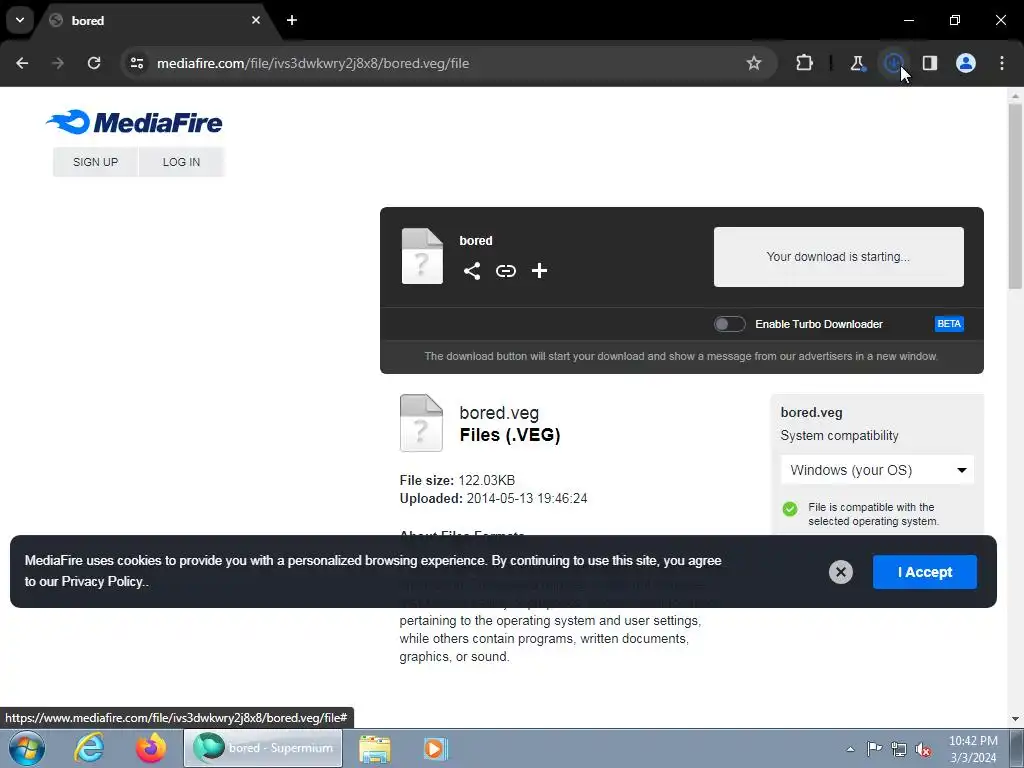Screen dimensions: 1024x768
Task: Open site information icon in address bar
Action: (137, 63)
